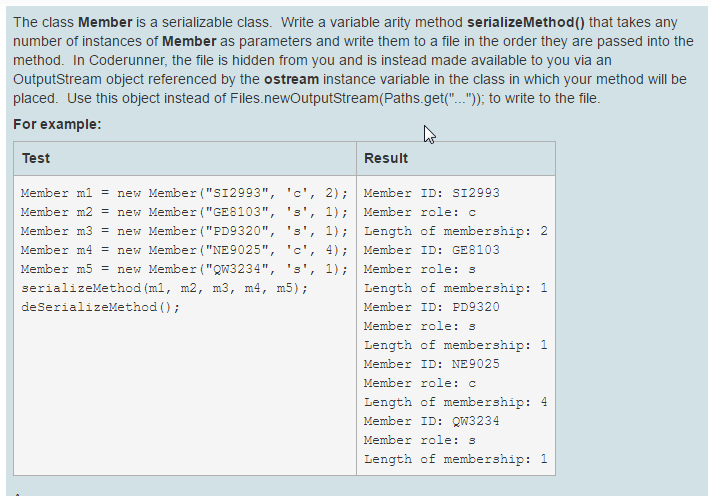
Task: Click the serializeMethod(m1, m2, m3, m4, m5) call
Action: coord(165,288)
